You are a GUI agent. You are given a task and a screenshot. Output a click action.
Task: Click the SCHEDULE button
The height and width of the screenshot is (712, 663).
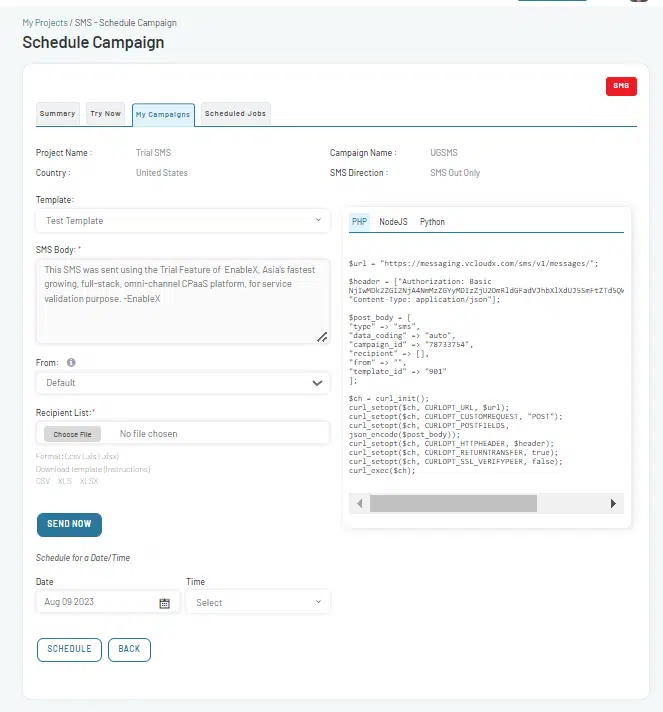69,649
